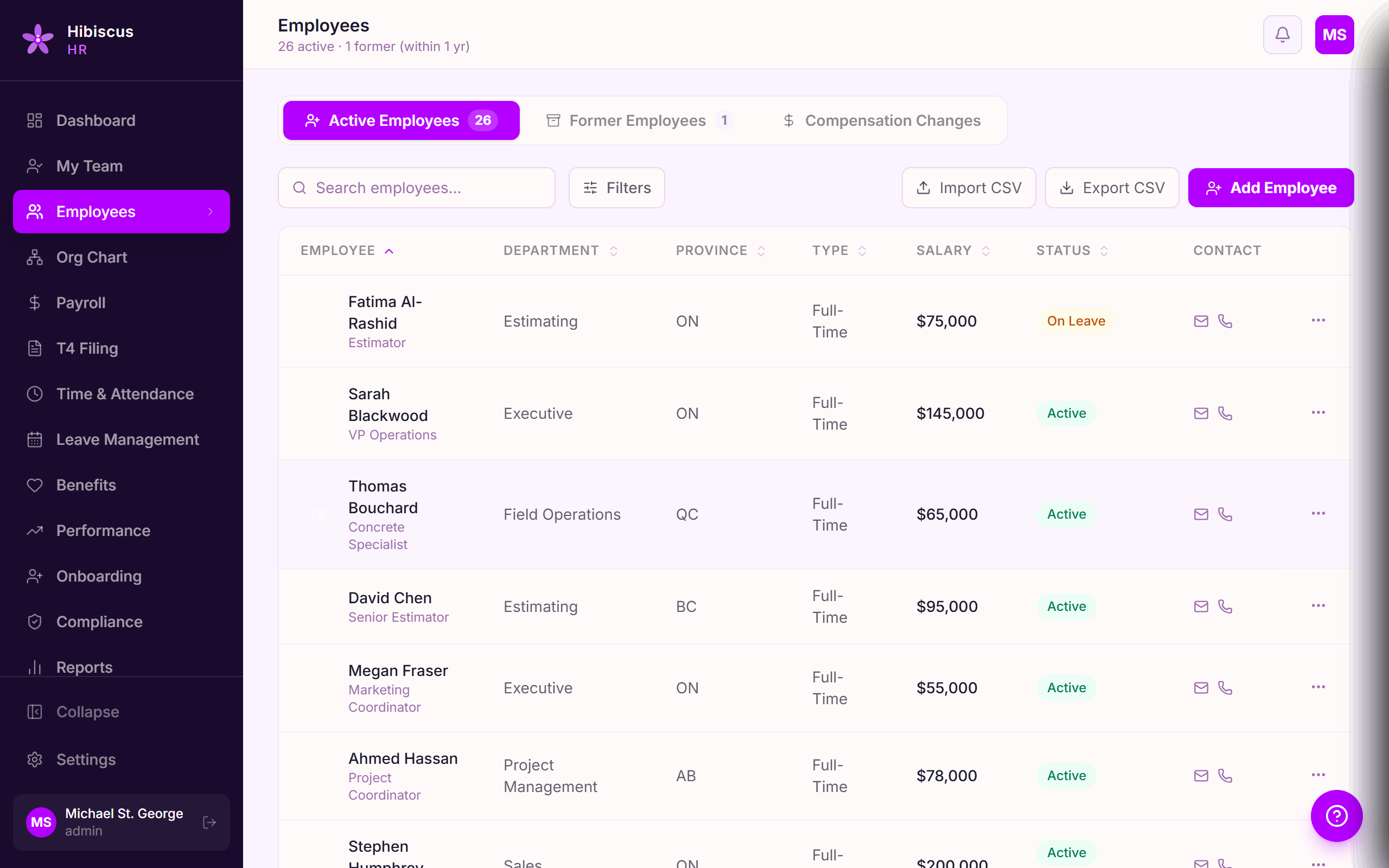Click the Dashboard grid icon in sidebar
The height and width of the screenshot is (868, 1389).
(x=34, y=120)
